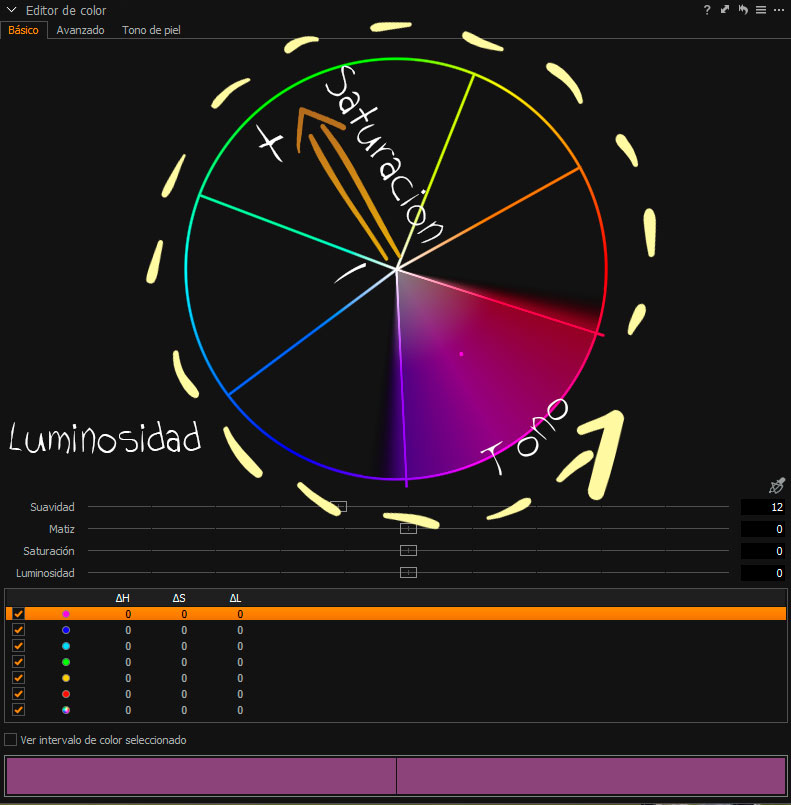Click the diagonal-arrows expand panel icon
Screen dimensions: 791x805
coord(725,10)
